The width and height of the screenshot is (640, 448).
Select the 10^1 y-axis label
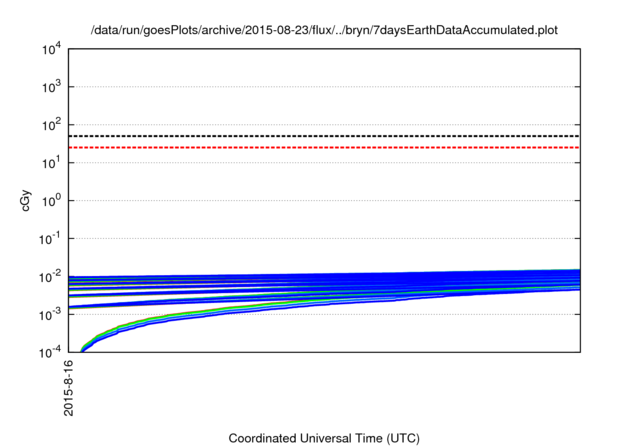point(52,163)
